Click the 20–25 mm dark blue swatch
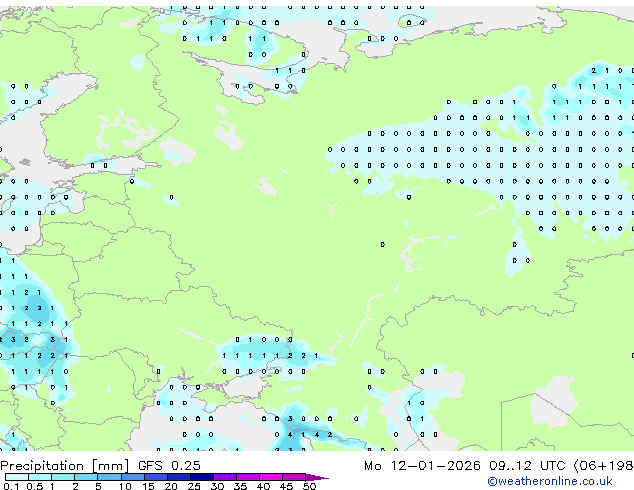This screenshot has height=490, width=634. (x=178, y=477)
